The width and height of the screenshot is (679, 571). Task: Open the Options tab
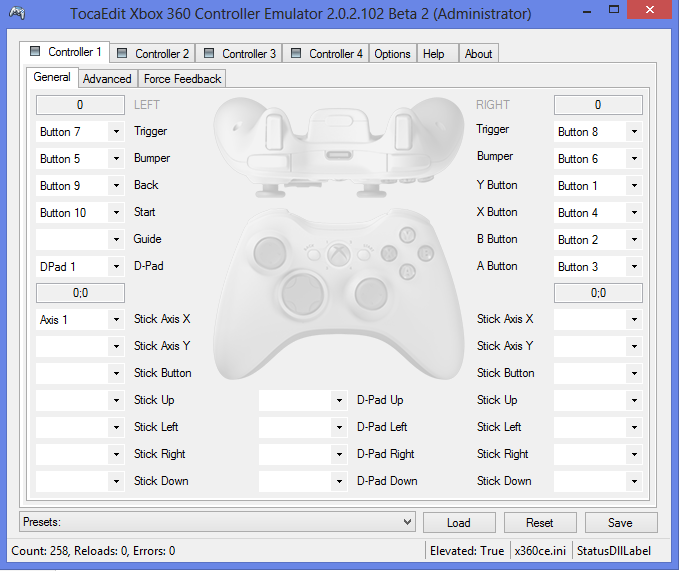392,53
